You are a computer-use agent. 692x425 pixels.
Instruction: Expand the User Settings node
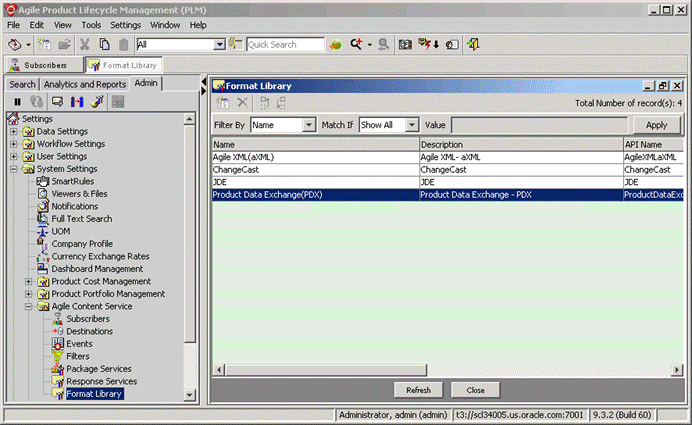click(x=14, y=156)
